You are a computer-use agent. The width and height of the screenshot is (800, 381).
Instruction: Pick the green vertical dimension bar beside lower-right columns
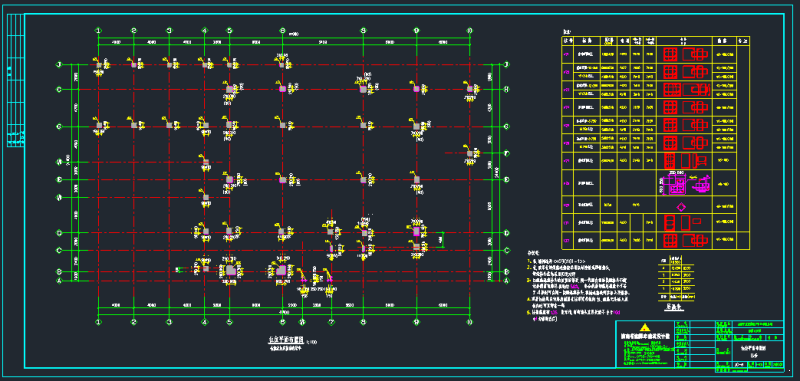pyautogui.click(x=442, y=240)
